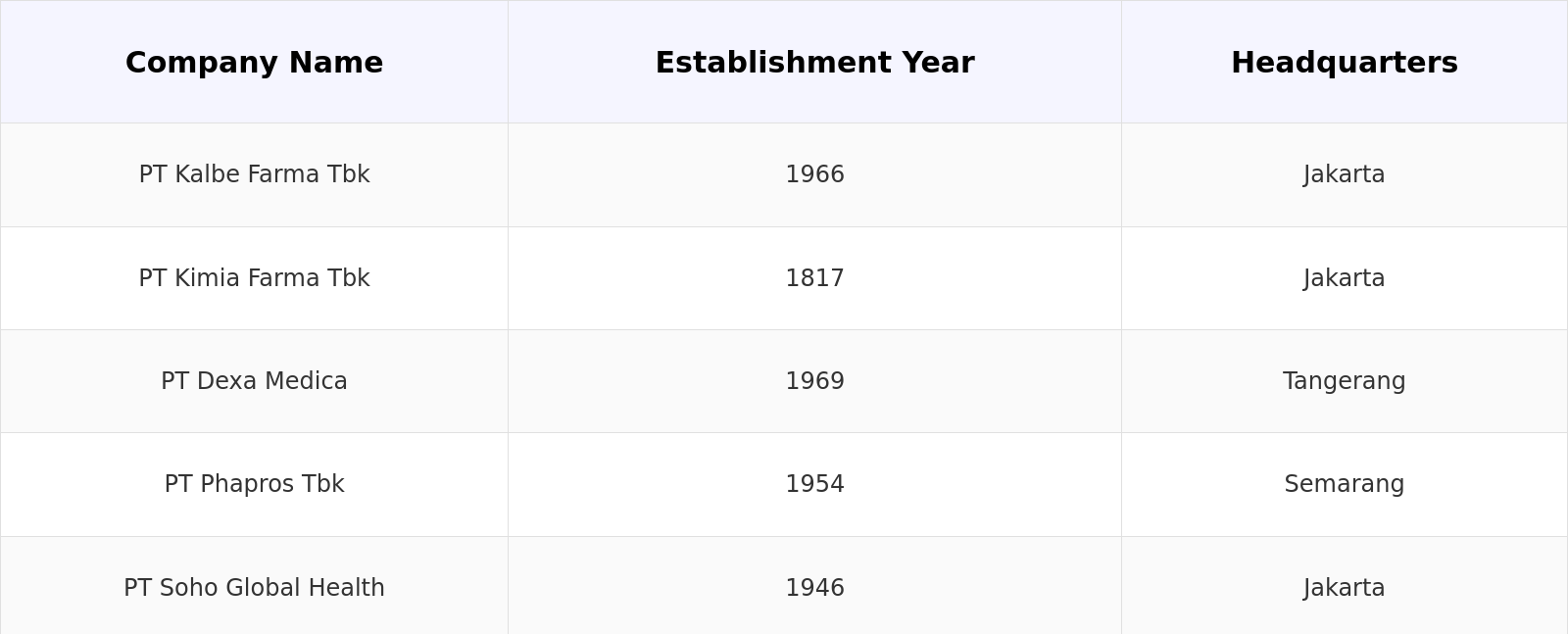Click the Headquarters column header
Screen dimensions: 1568x634
(1344, 64)
